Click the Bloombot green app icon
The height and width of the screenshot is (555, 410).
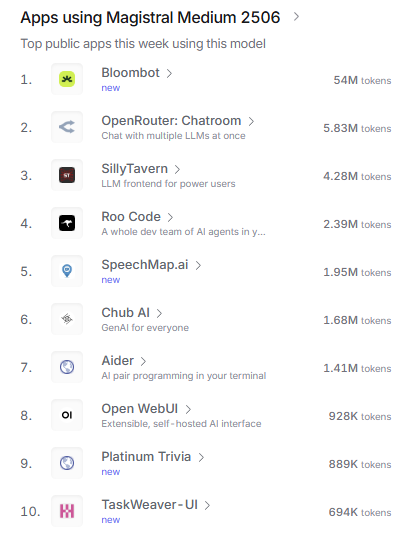67,79
